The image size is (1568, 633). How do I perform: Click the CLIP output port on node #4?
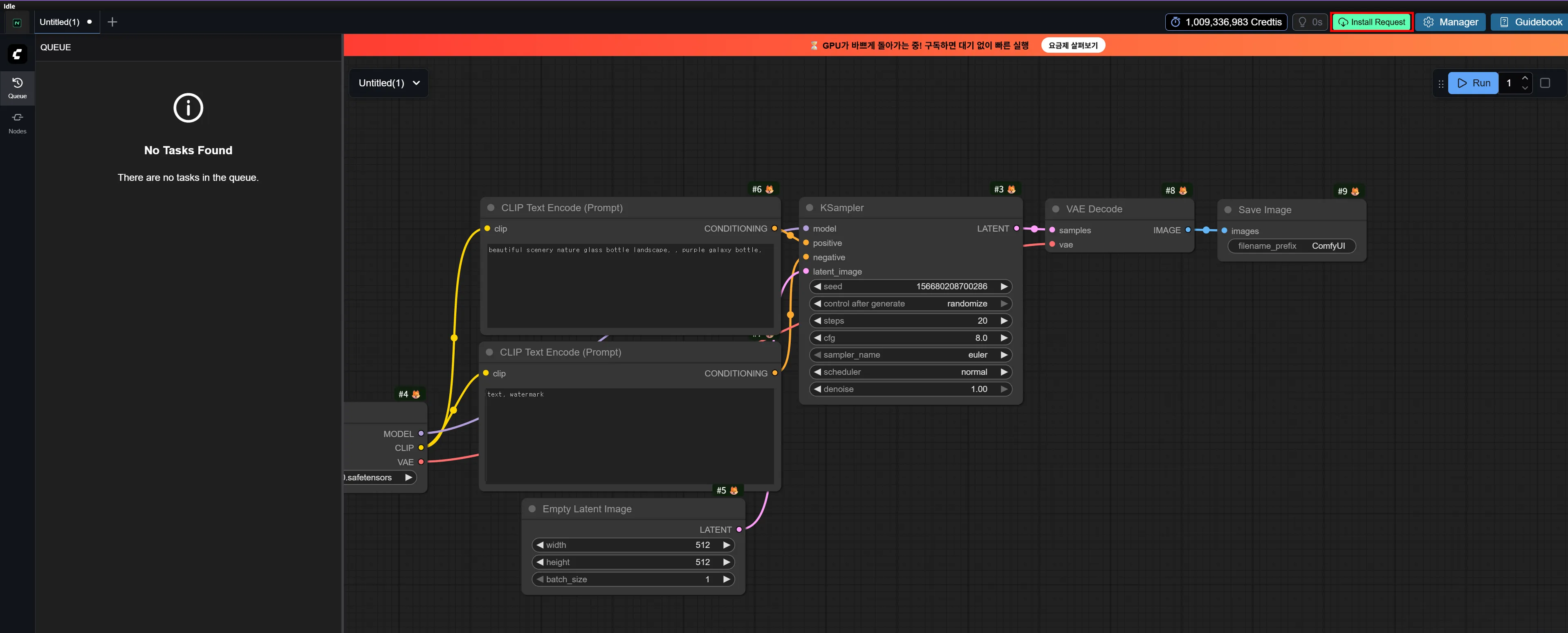pyautogui.click(x=421, y=448)
